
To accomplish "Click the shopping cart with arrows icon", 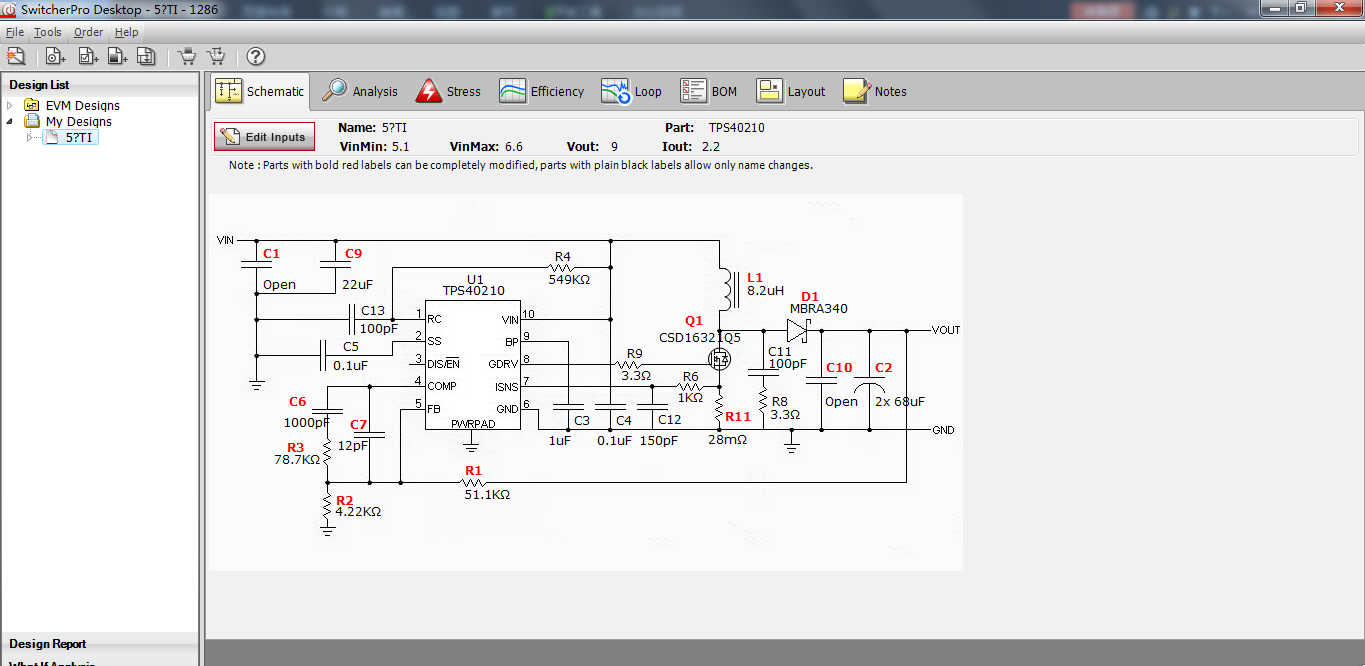I will (215, 56).
